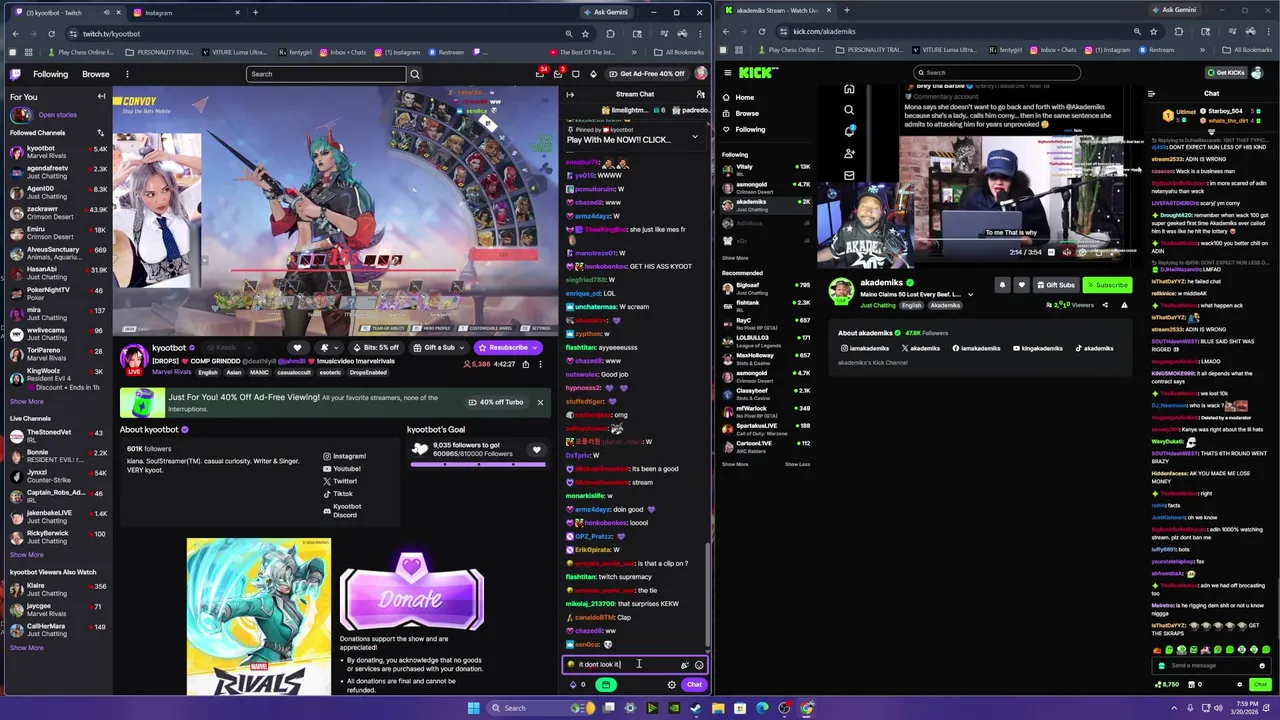1280x720 pixels.
Task: Click Subscribe button on akademiks Kick
Action: tap(1108, 285)
